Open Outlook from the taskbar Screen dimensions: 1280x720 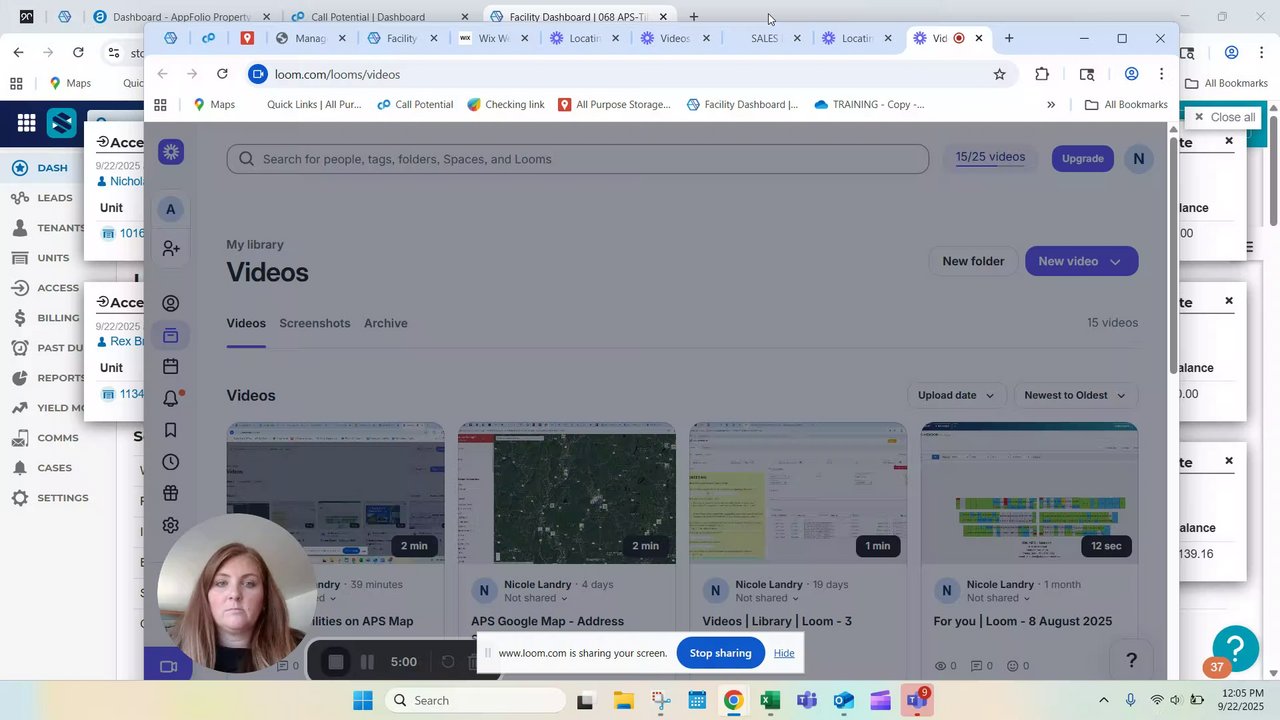point(844,700)
